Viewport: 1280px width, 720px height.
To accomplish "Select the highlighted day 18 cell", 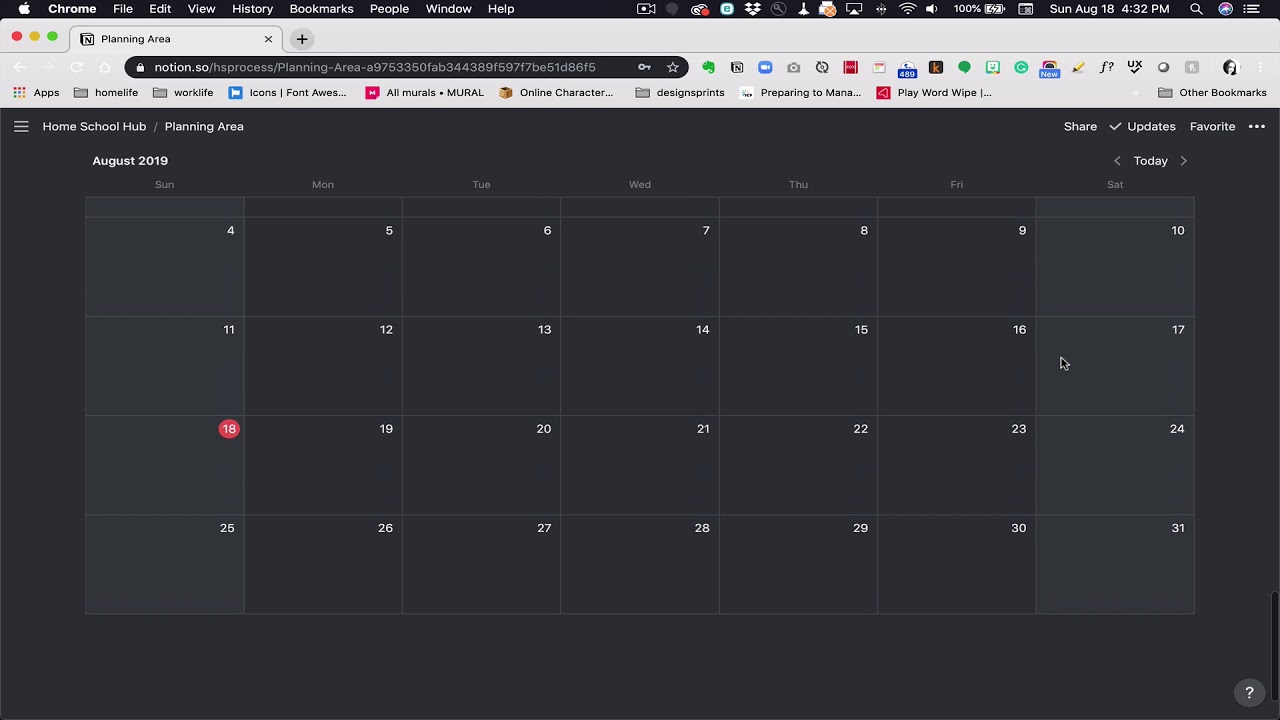I will [x=164, y=465].
